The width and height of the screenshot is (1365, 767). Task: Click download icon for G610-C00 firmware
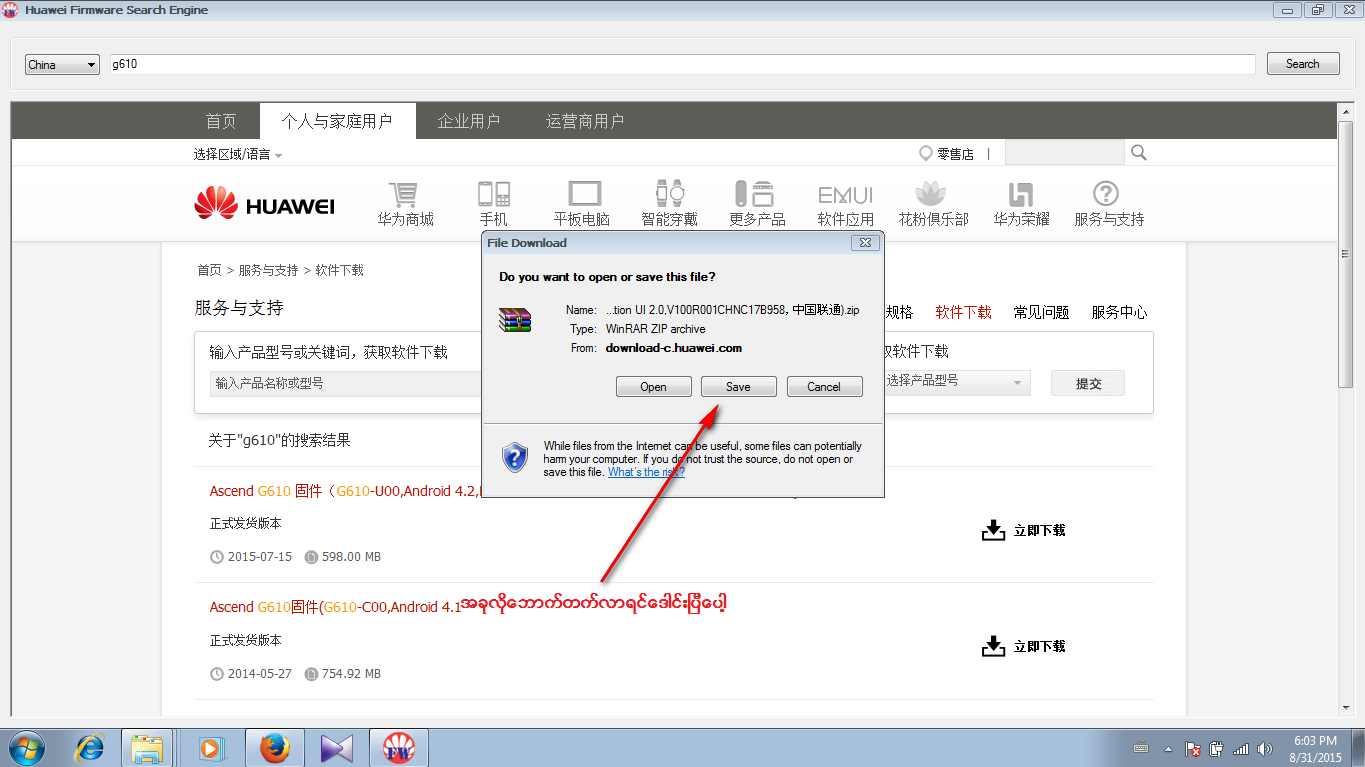993,646
